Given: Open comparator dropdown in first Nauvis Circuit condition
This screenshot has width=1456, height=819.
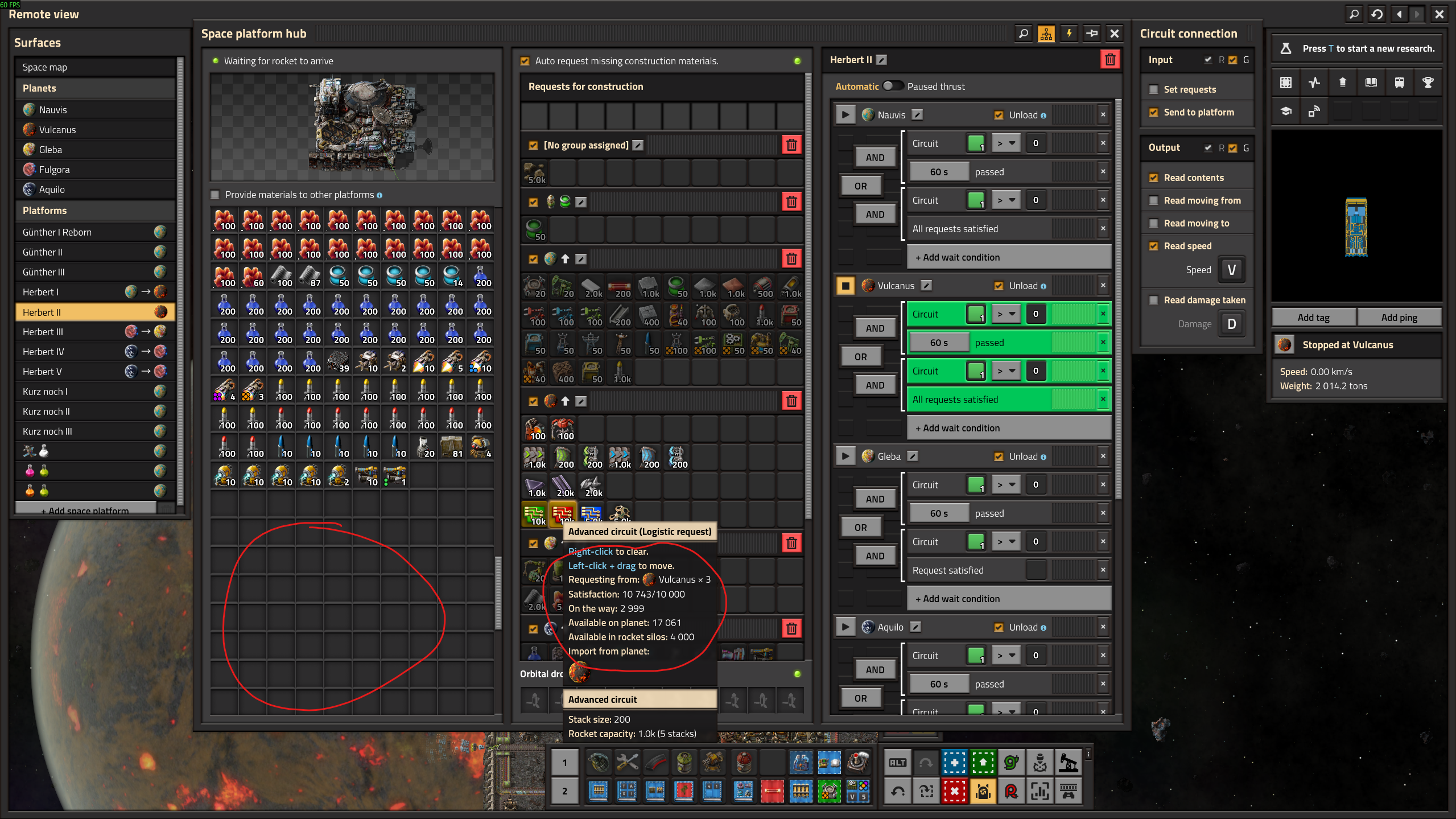Looking at the screenshot, I should (x=1006, y=143).
